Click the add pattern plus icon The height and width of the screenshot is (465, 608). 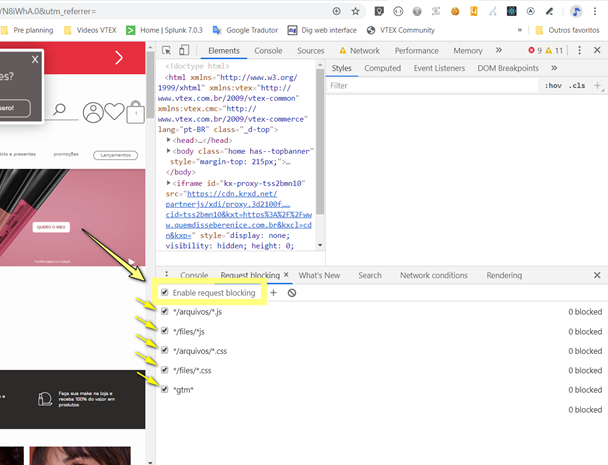tap(274, 293)
